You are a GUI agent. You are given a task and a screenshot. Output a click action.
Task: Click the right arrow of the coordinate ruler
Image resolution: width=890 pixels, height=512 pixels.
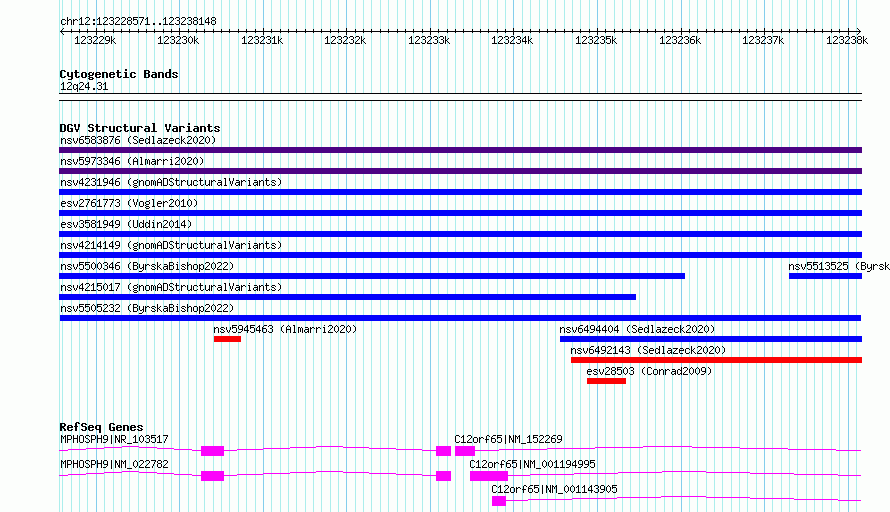click(x=859, y=31)
